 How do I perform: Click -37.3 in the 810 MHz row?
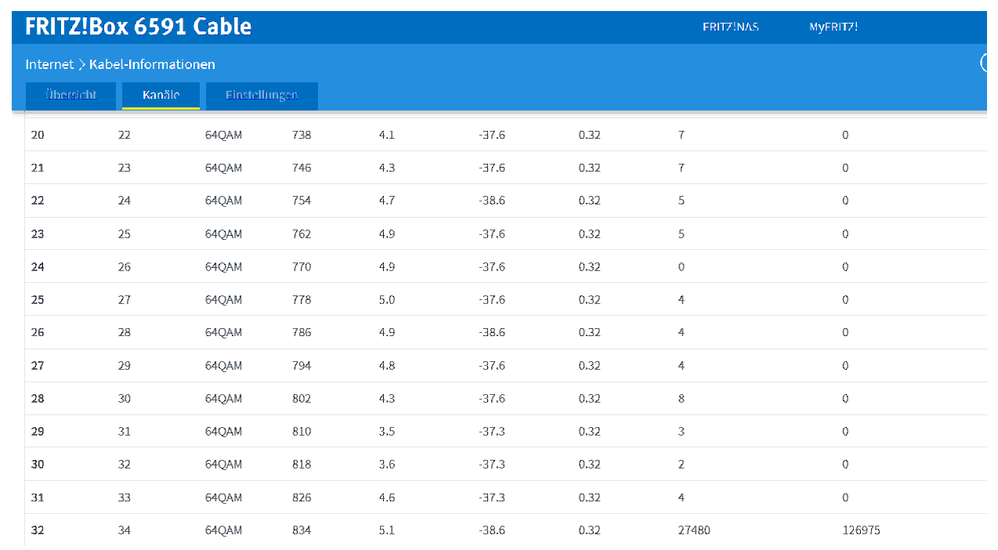coord(492,432)
